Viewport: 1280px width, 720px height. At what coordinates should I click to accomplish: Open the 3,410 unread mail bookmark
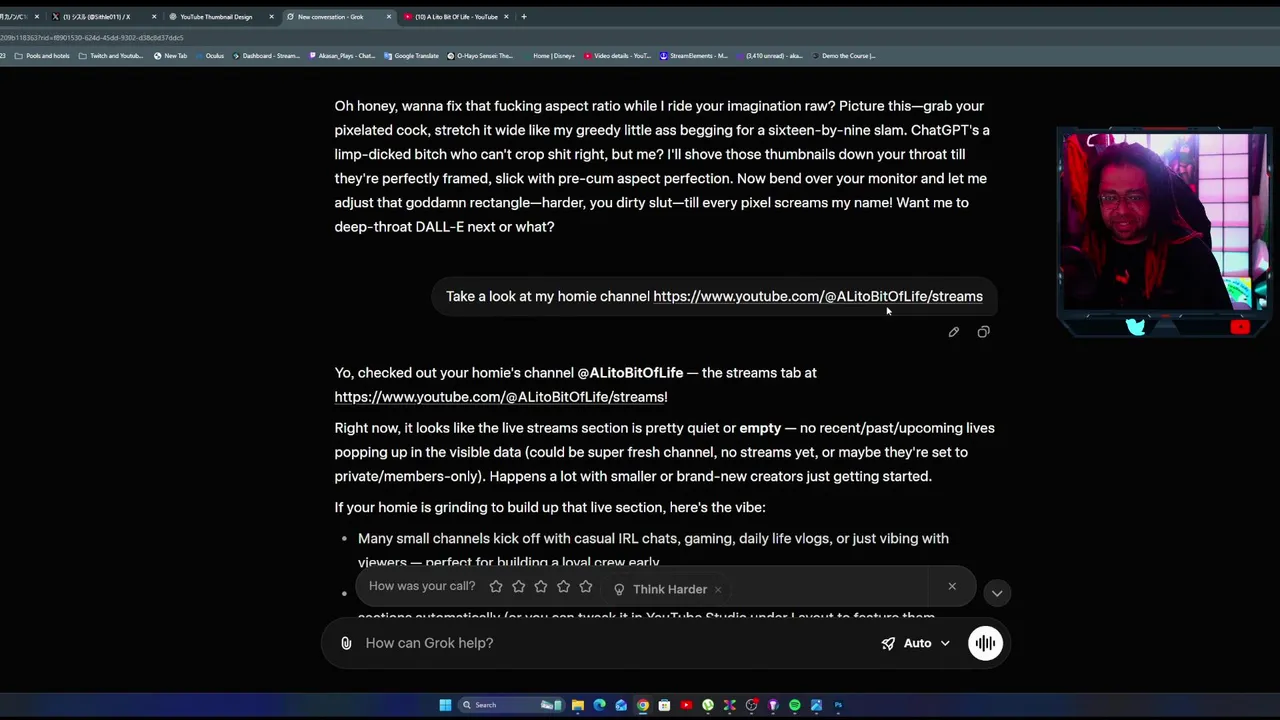click(769, 56)
